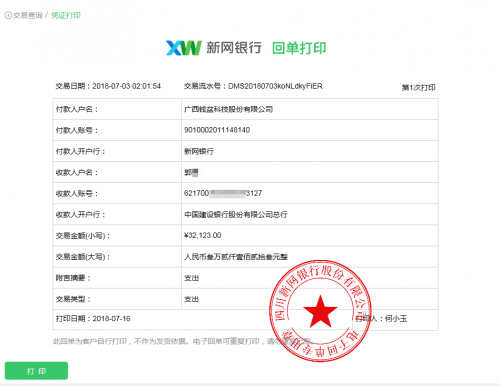Click the 交易日期 timestamp value
Viewport: 500px width, 386px height.
127,86
